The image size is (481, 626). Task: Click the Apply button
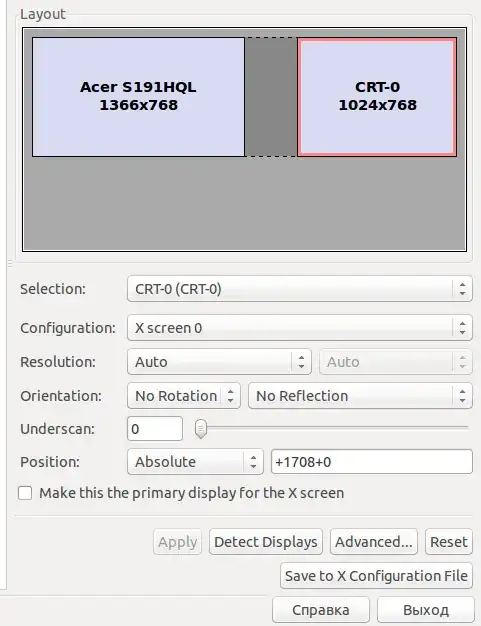pos(178,542)
